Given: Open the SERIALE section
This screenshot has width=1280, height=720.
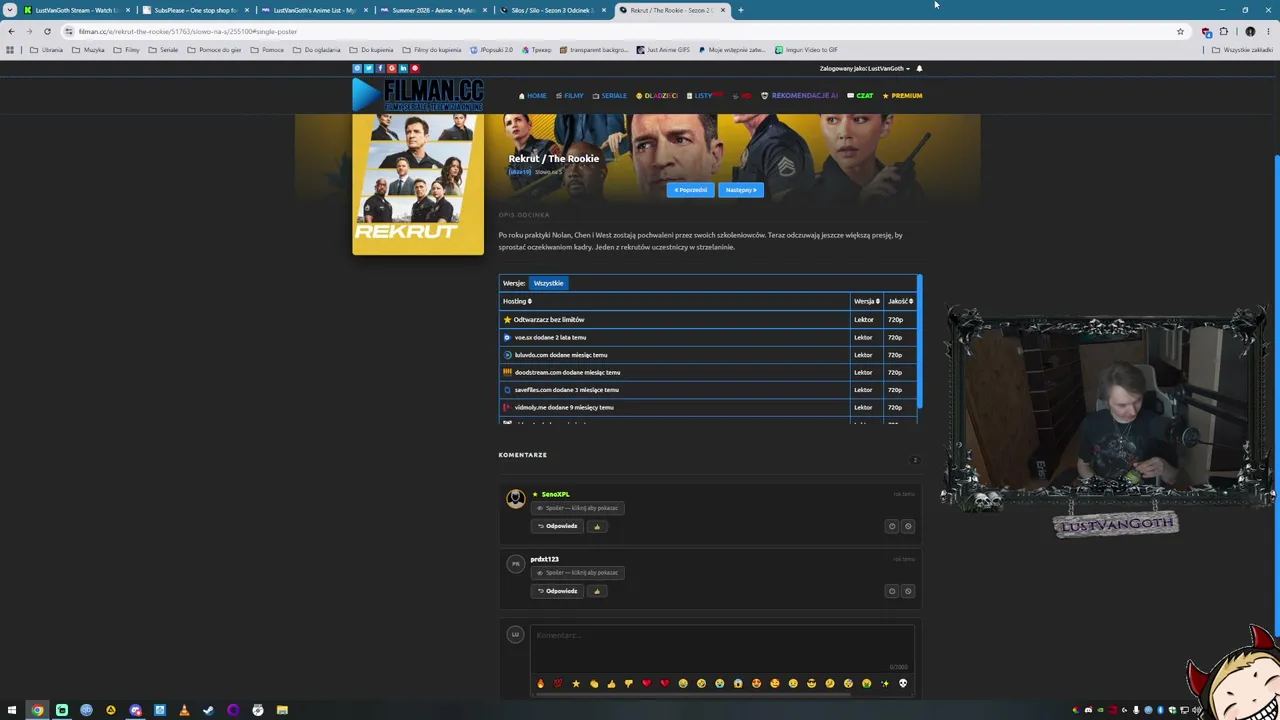Looking at the screenshot, I should 610,96.
